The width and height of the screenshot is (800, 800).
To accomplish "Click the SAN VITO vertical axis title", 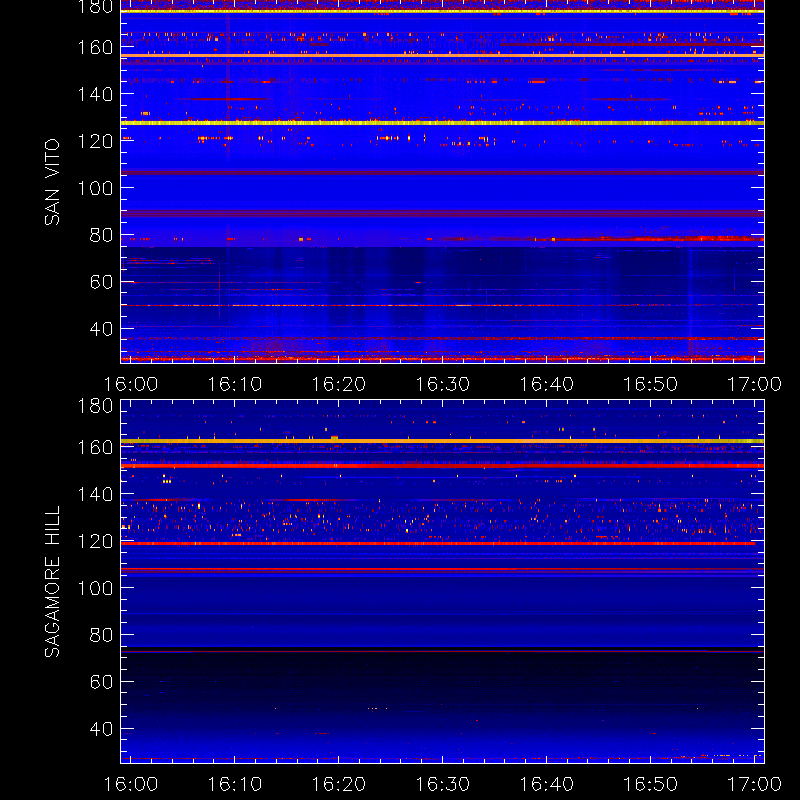I will pyautogui.click(x=52, y=182).
